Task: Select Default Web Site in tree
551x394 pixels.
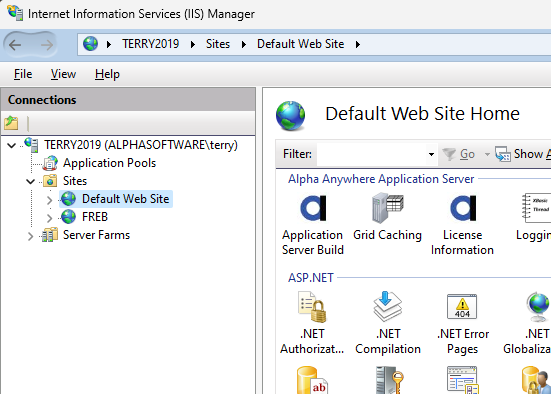Action: click(x=125, y=199)
